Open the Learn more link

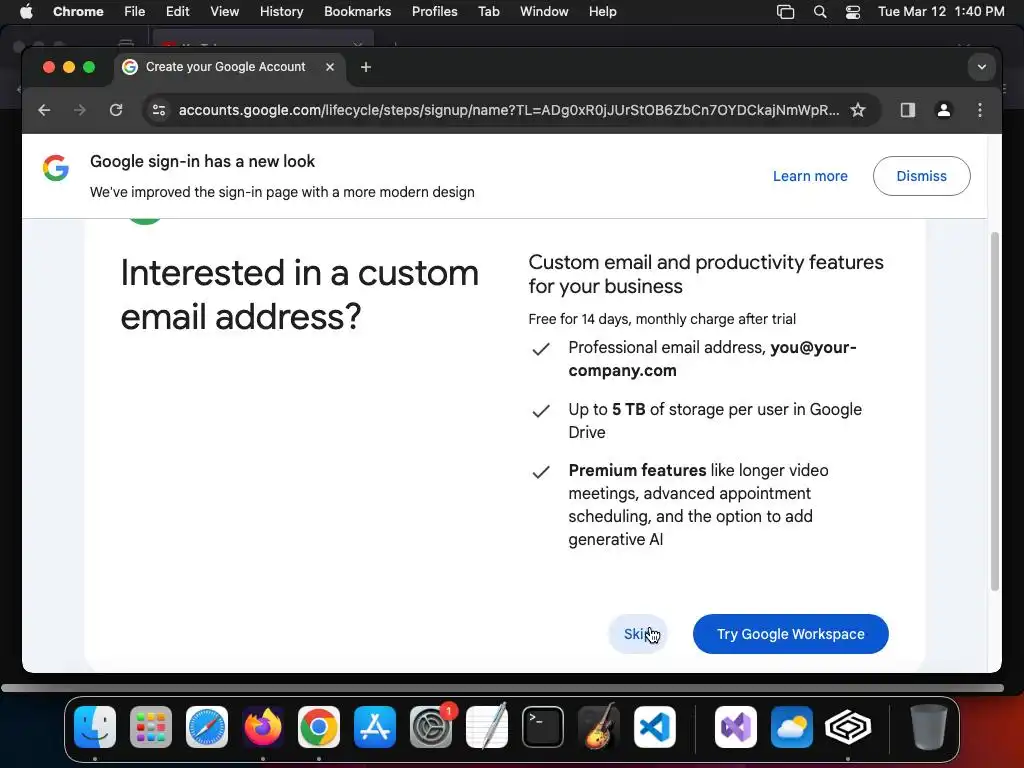[x=810, y=176]
